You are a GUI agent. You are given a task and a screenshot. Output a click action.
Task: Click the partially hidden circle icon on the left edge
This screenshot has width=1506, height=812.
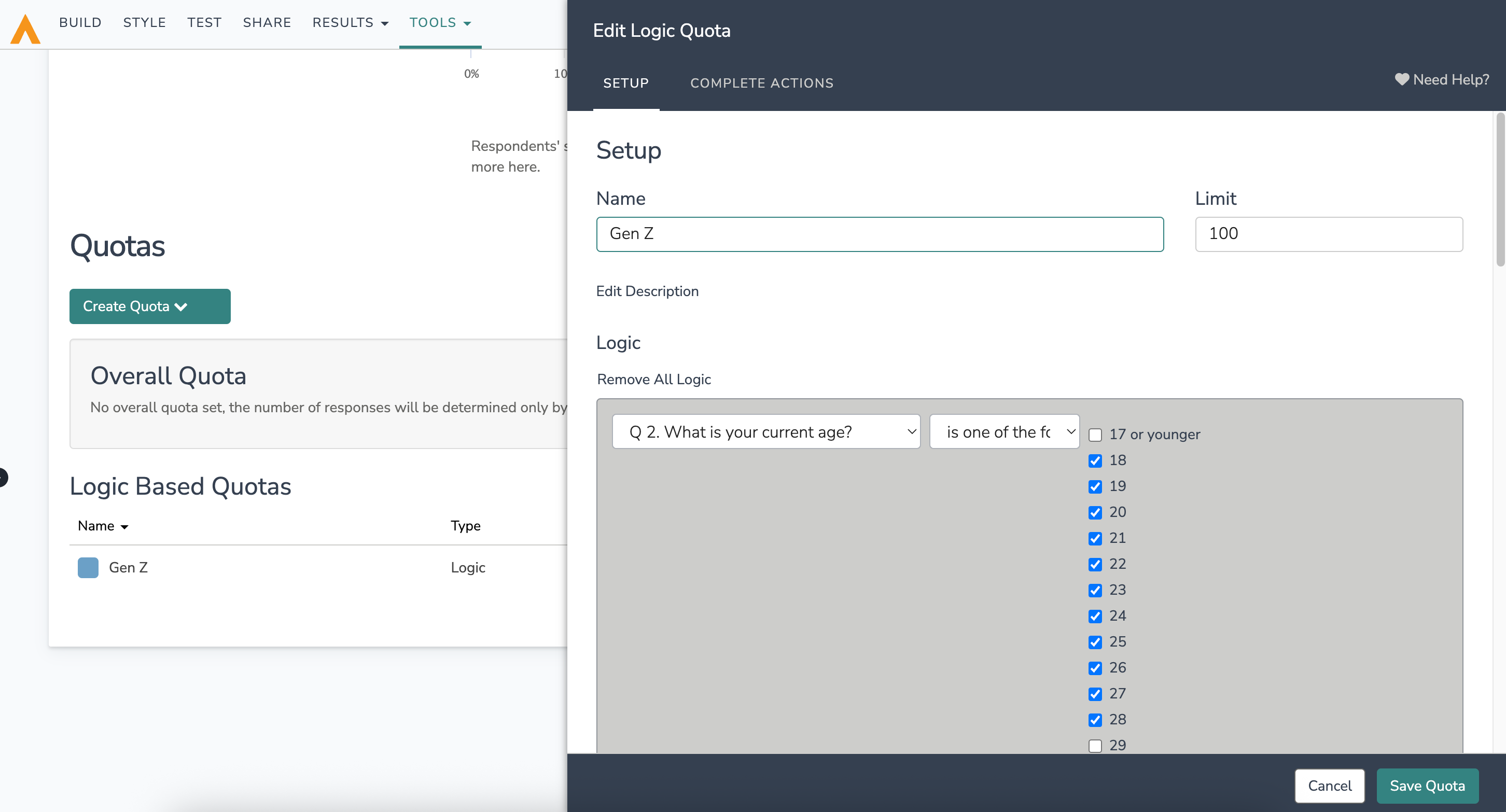point(3,477)
